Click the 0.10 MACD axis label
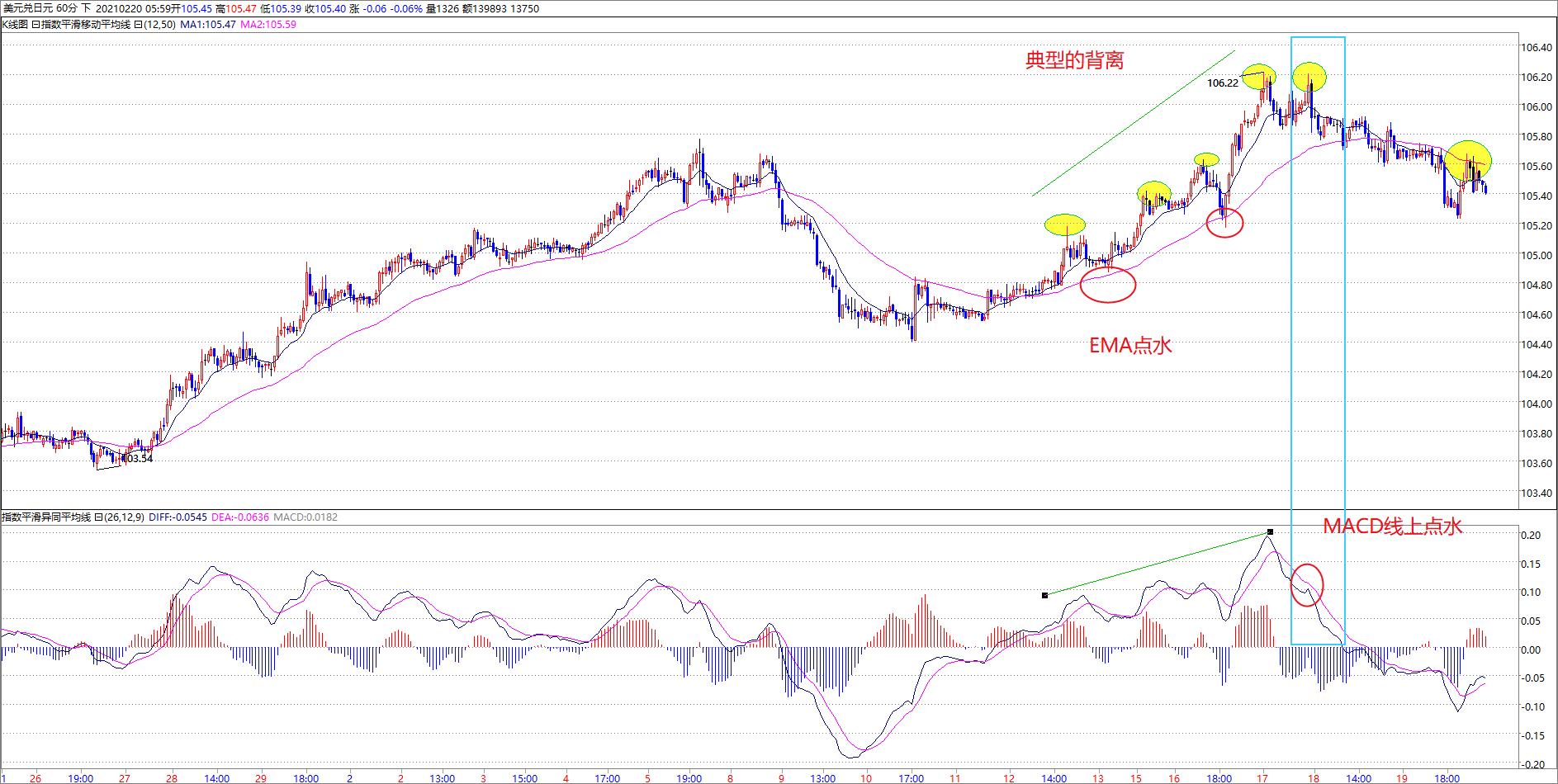 tap(1532, 592)
